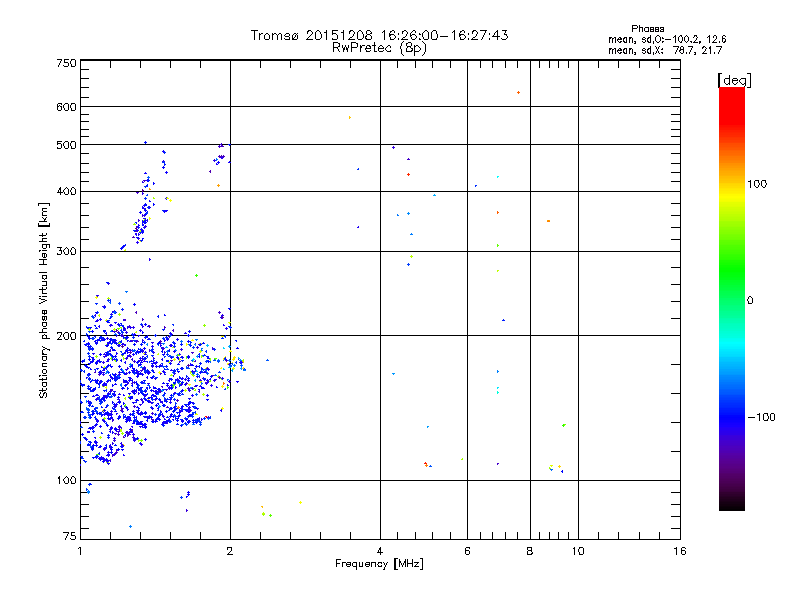Image resolution: width=800 pixels, height=600 pixels.
Task: Click the colorbar tick label '100'
Action: (757, 184)
